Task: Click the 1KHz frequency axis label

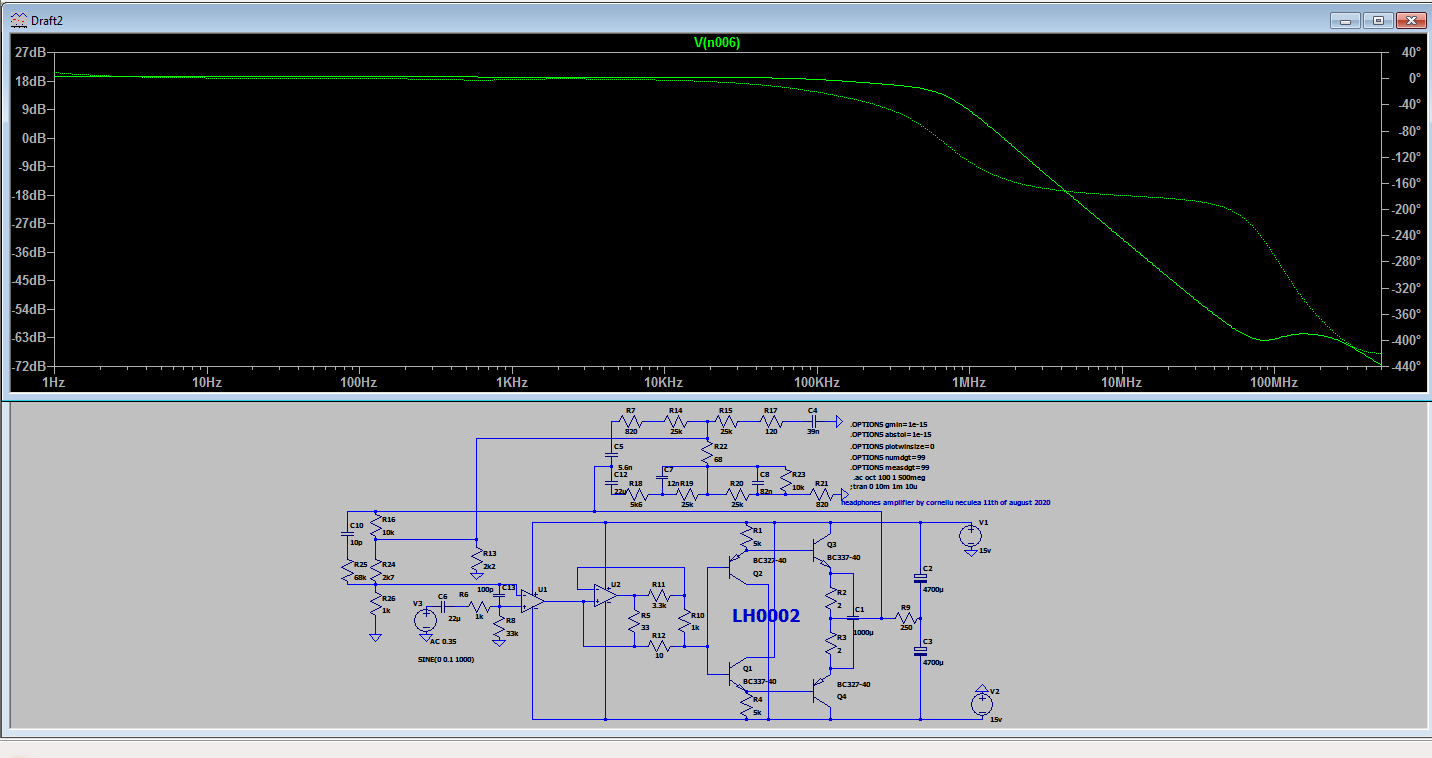Action: (511, 383)
